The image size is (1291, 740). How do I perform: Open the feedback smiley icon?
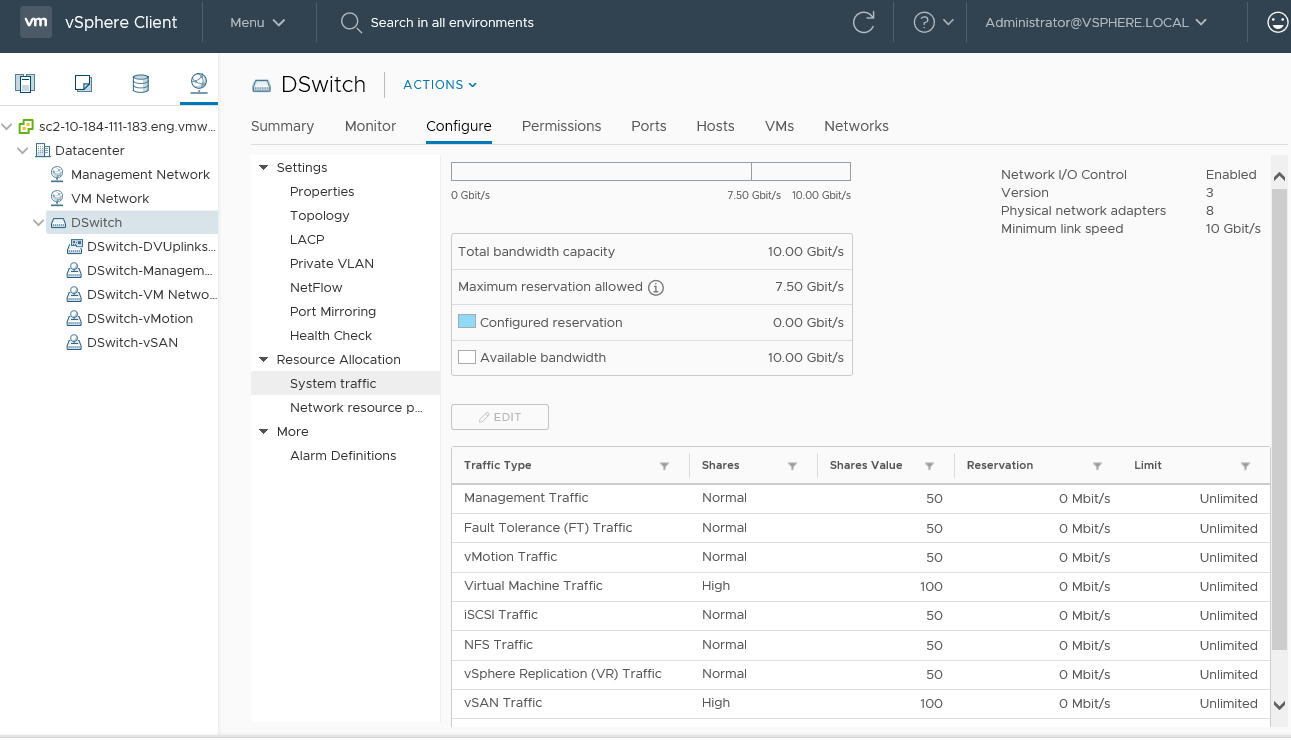click(1277, 22)
